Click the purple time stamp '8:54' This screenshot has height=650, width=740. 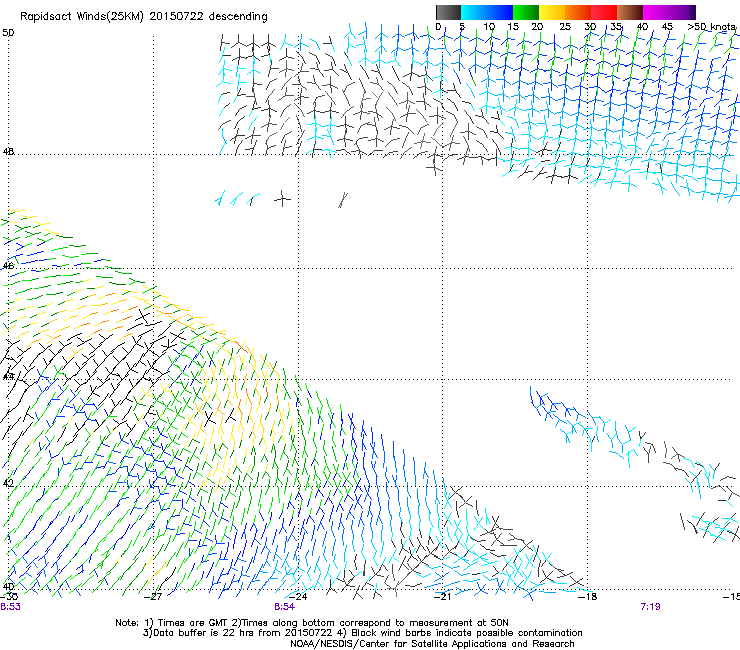pos(285,607)
